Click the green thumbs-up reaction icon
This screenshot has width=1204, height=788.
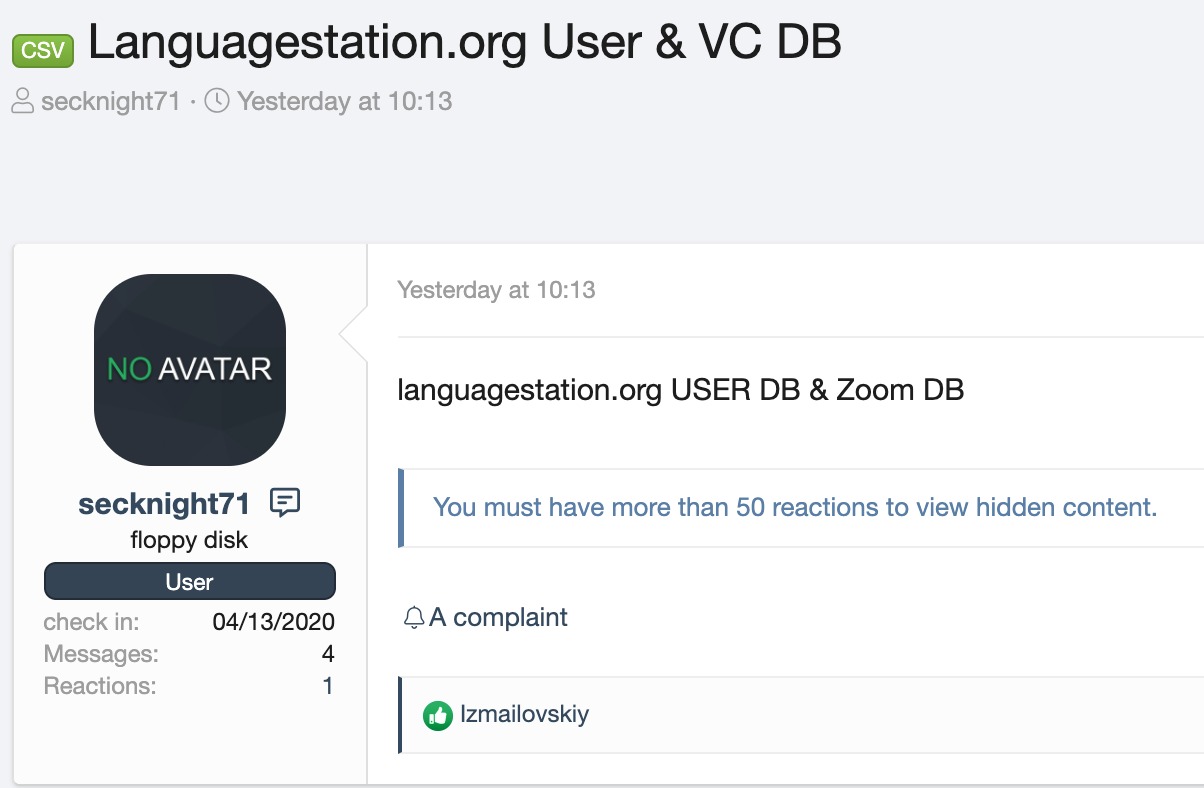(438, 715)
